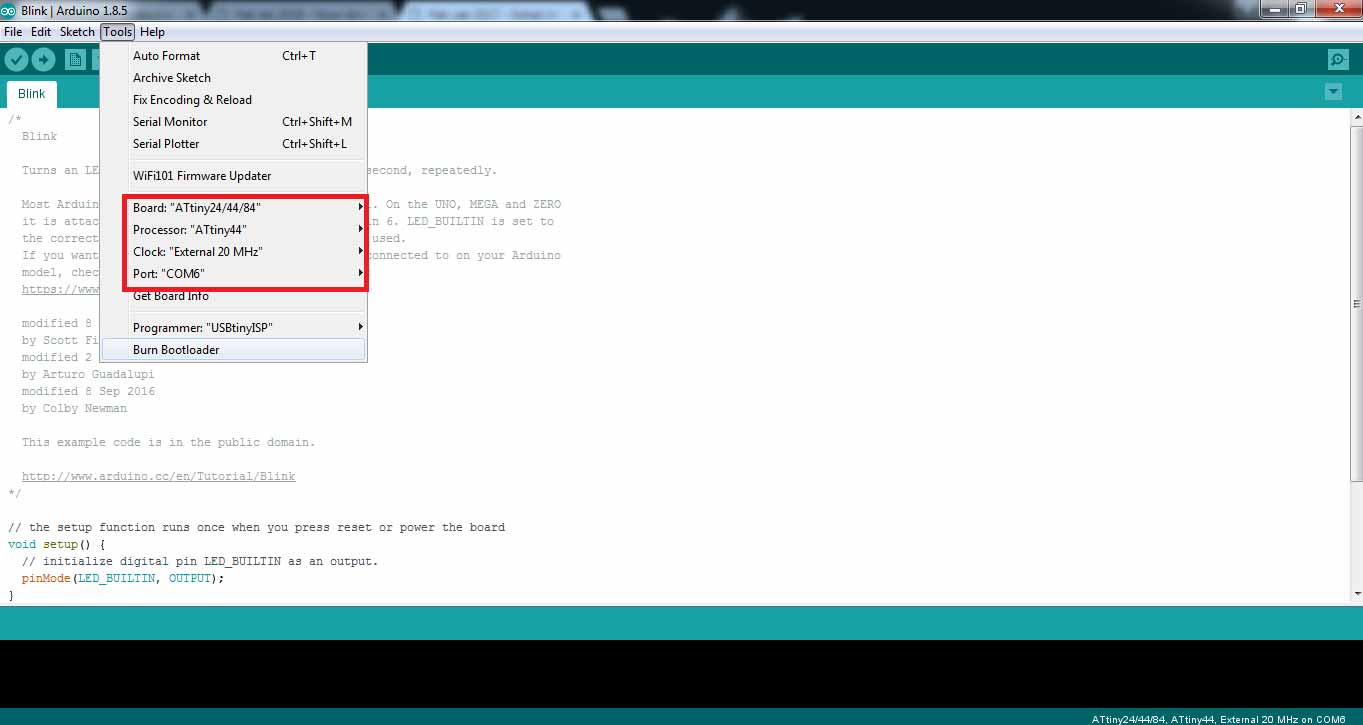
Task: Open Serial Plotter menu entry
Action: click(x=234, y=144)
